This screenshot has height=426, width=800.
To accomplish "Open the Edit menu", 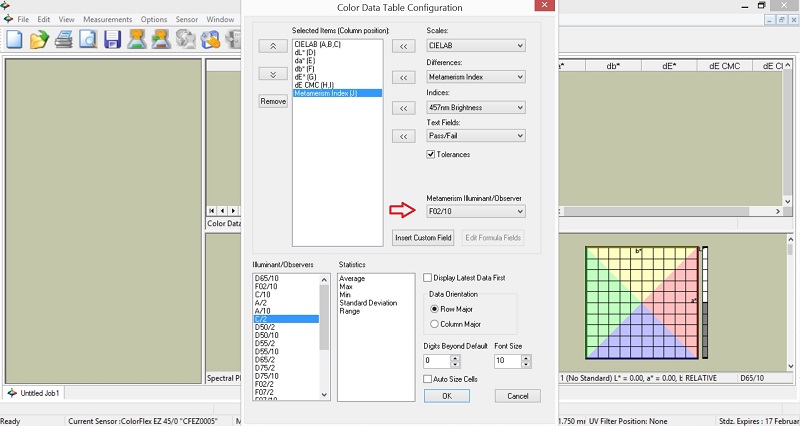I will [x=43, y=19].
